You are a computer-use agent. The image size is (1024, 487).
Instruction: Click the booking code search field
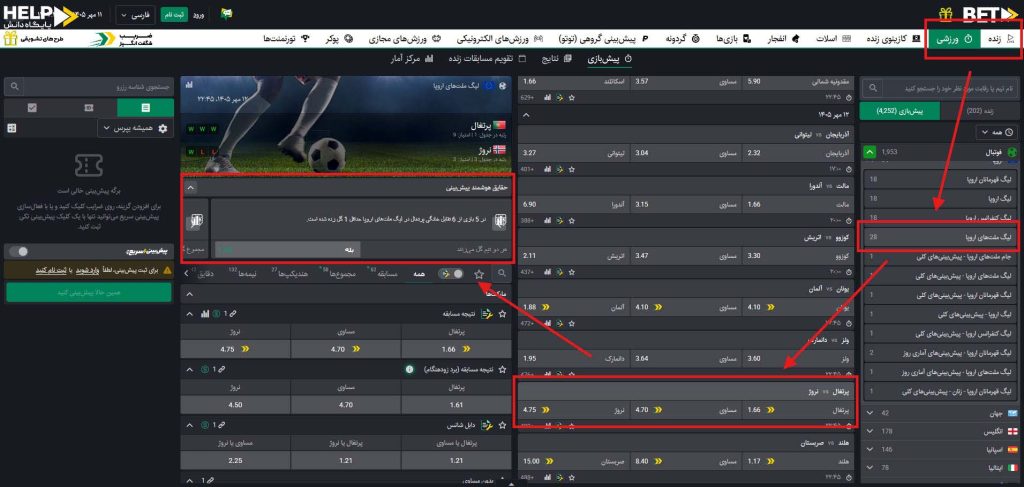(x=89, y=86)
